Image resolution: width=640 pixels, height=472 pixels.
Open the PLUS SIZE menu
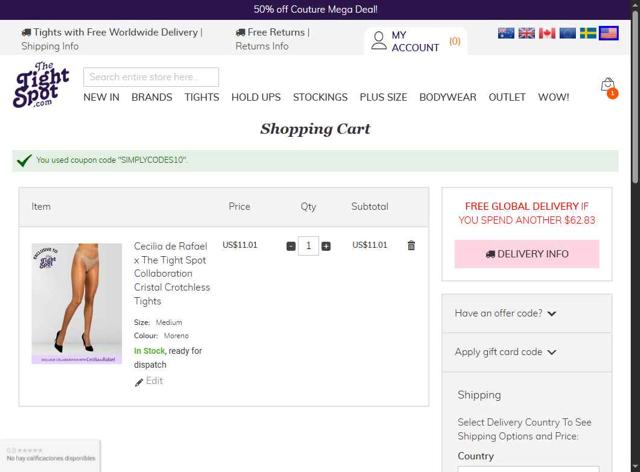383,97
